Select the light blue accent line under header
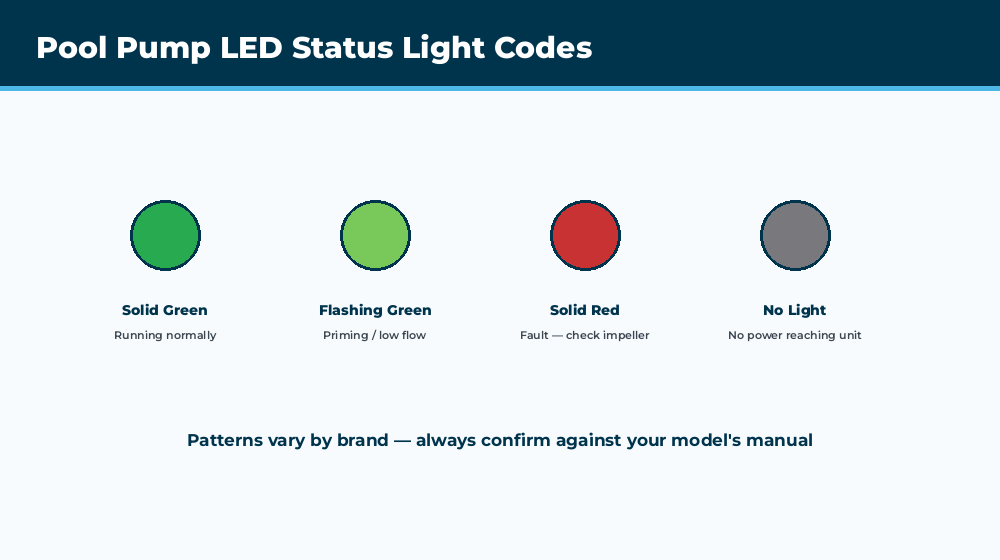 pos(500,89)
